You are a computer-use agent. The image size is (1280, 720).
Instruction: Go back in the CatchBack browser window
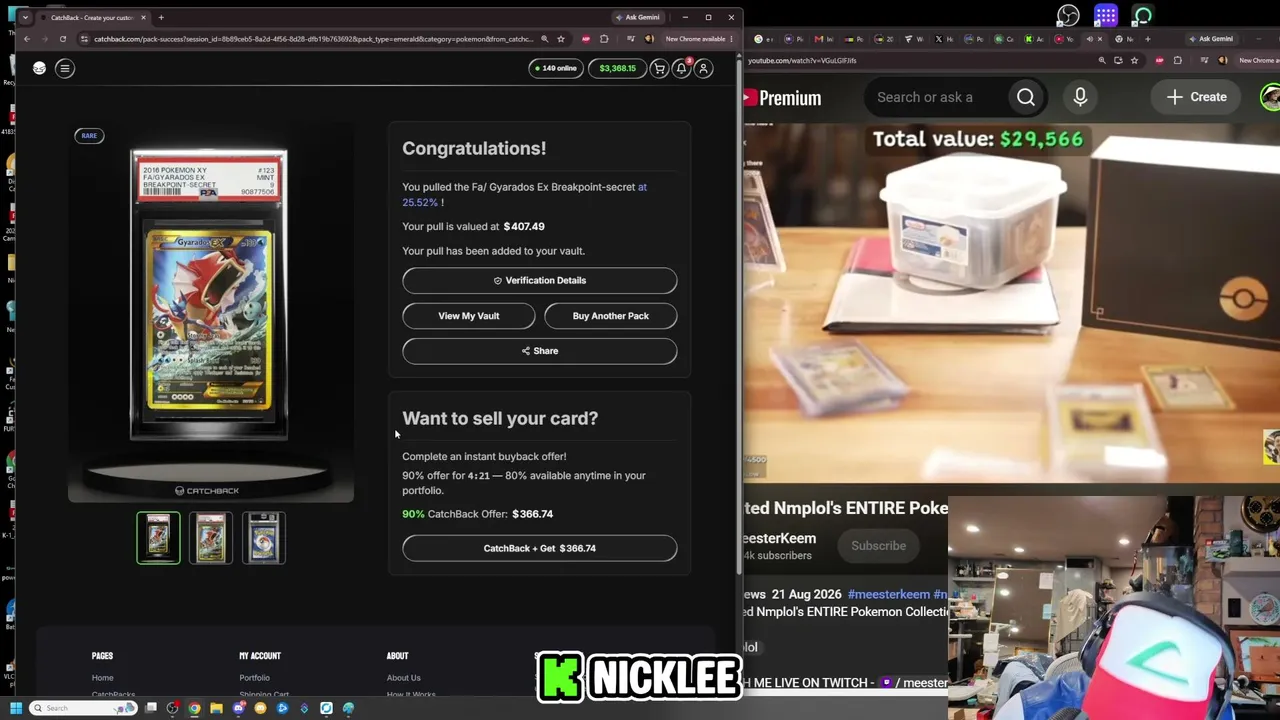click(27, 39)
